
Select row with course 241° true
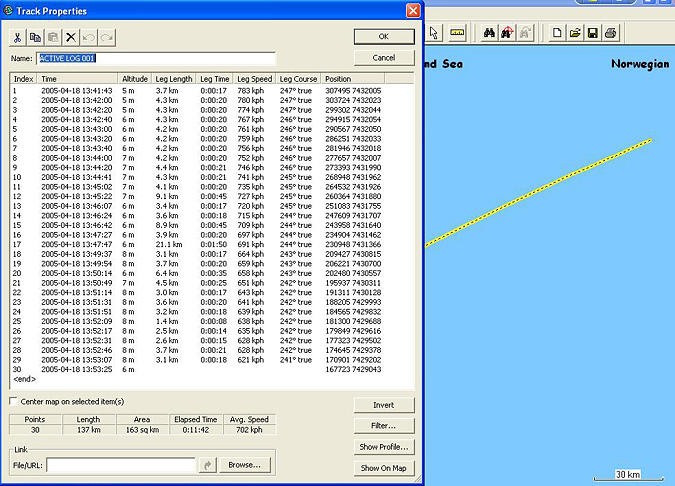(197, 360)
